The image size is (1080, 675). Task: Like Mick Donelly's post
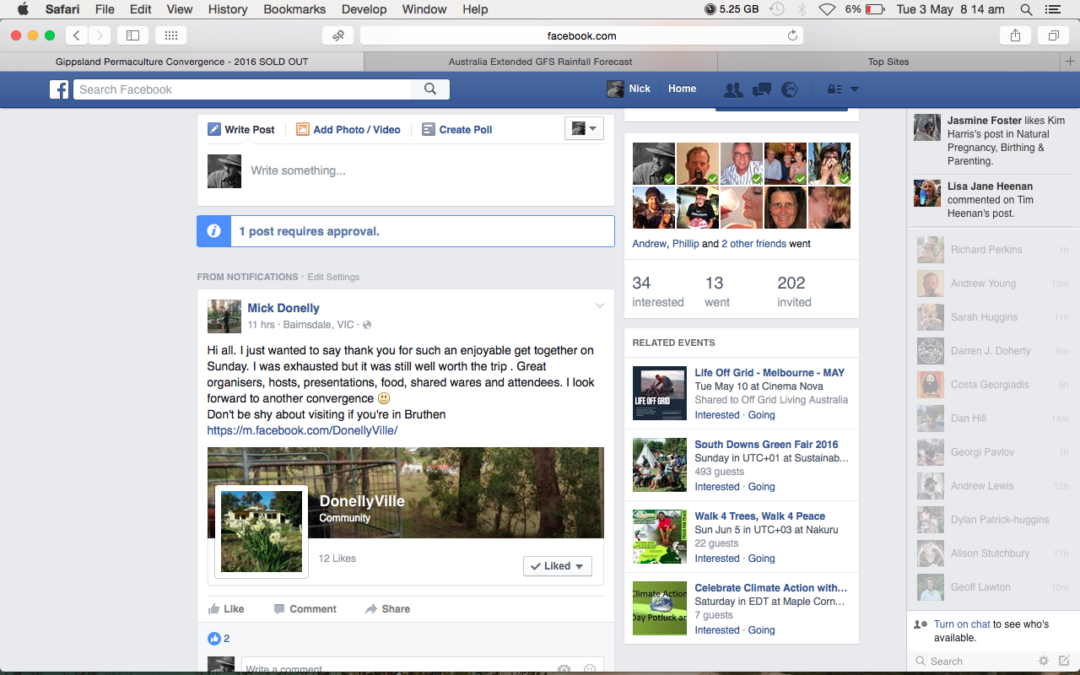[x=226, y=609]
